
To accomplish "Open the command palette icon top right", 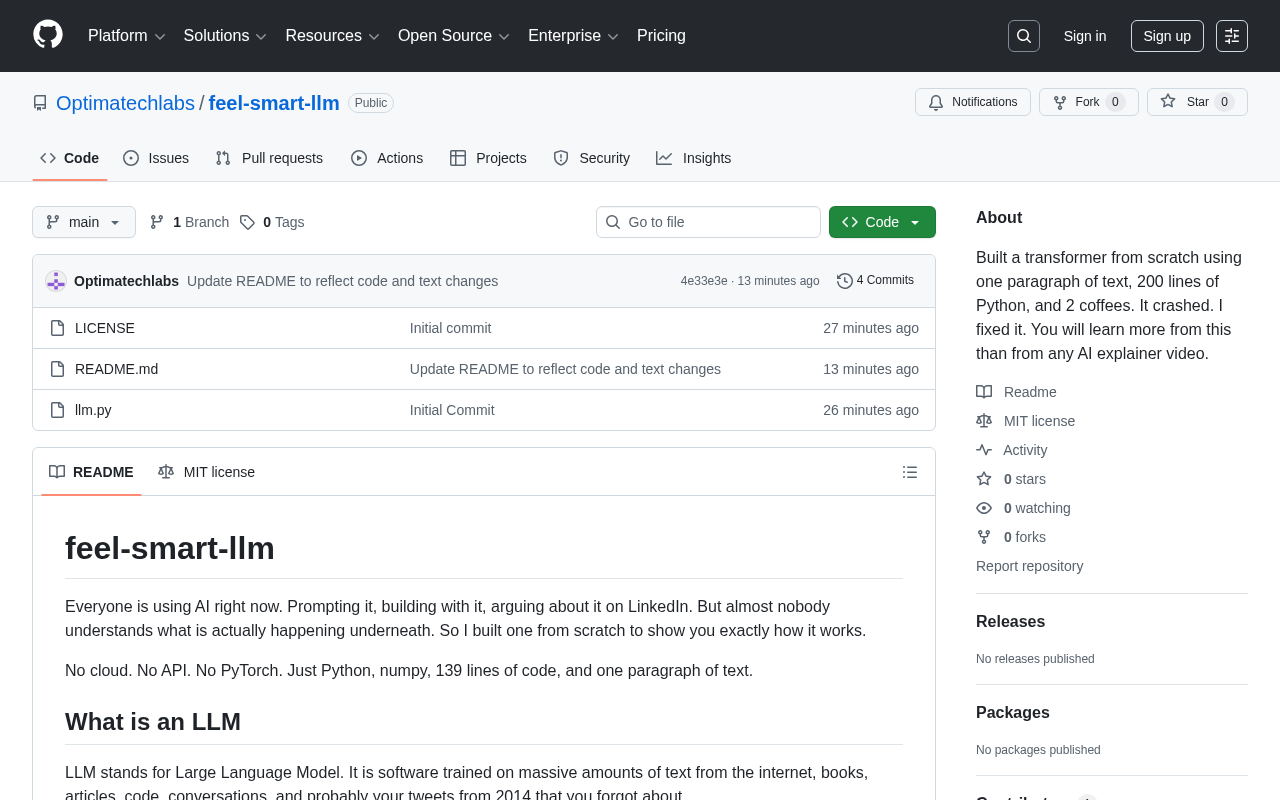I will (x=1233, y=35).
